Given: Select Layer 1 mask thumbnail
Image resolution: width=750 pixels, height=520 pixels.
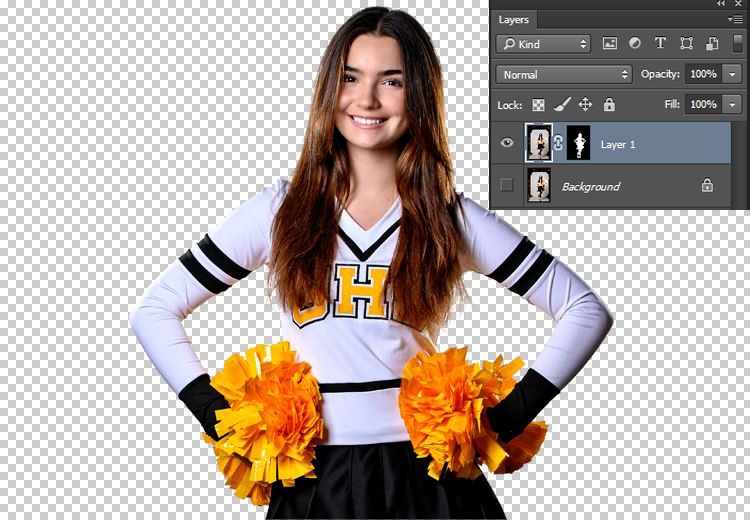Looking at the screenshot, I should coord(578,143).
